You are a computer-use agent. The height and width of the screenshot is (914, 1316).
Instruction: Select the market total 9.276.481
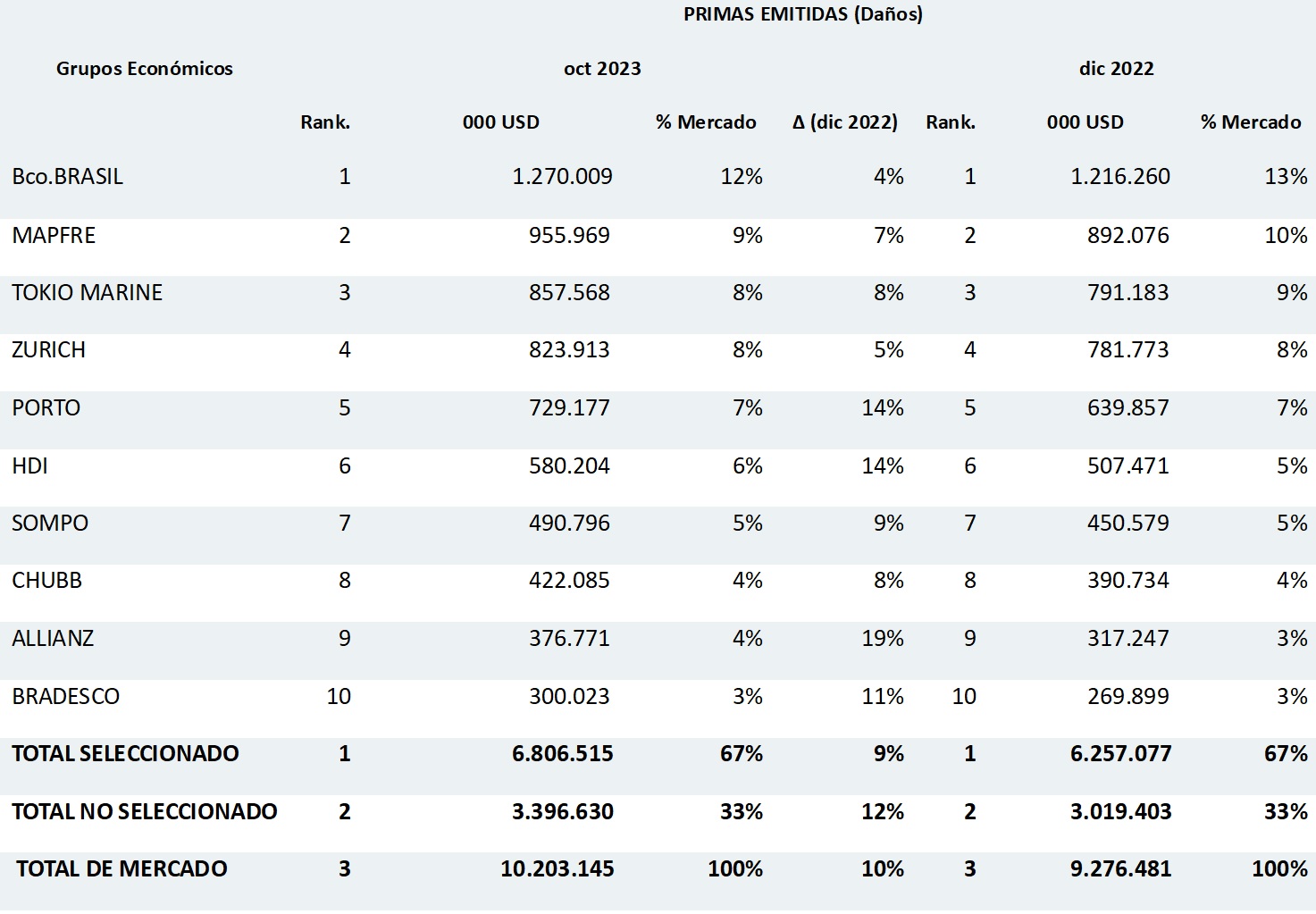click(x=1121, y=869)
